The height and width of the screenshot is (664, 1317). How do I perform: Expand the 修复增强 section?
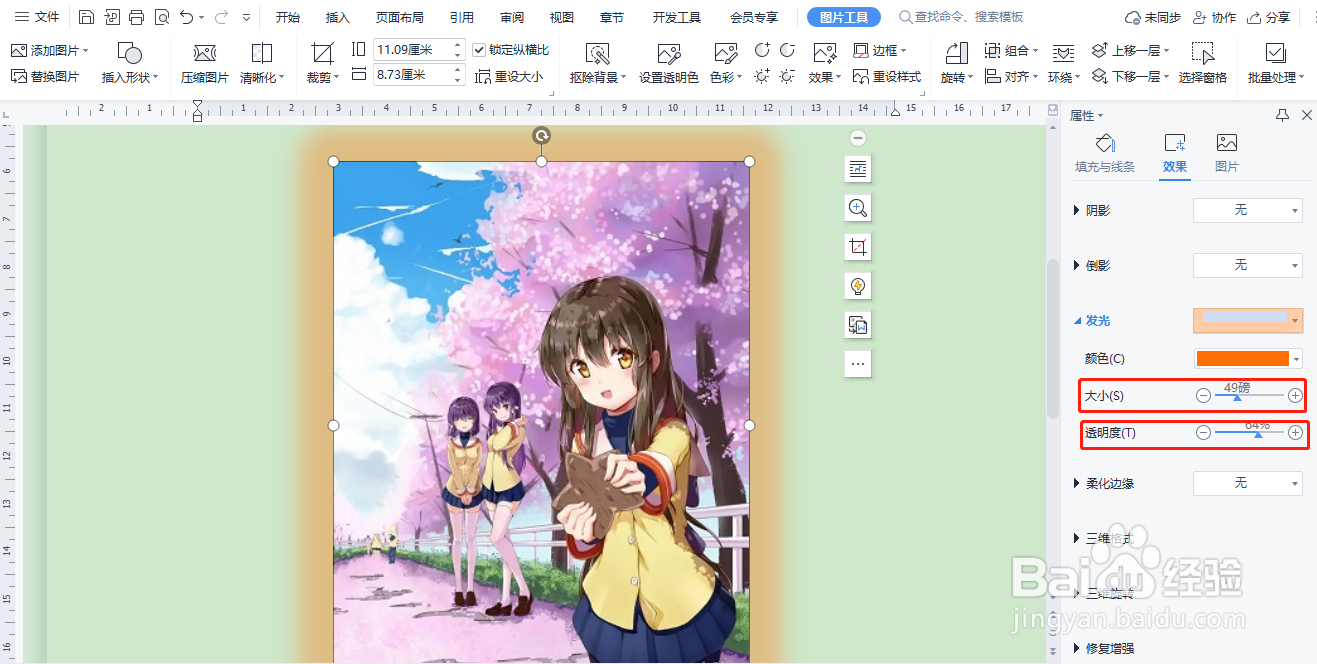tap(1077, 648)
